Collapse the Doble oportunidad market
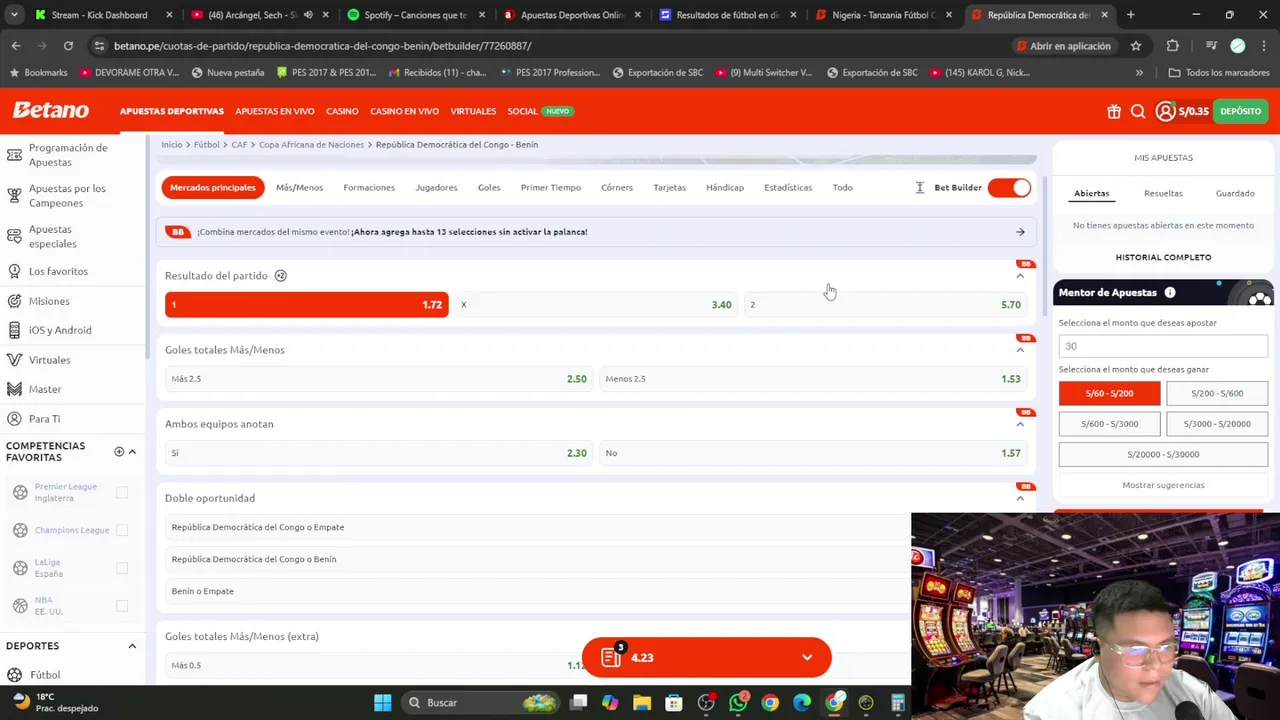The width and height of the screenshot is (1280, 720). 1020,498
